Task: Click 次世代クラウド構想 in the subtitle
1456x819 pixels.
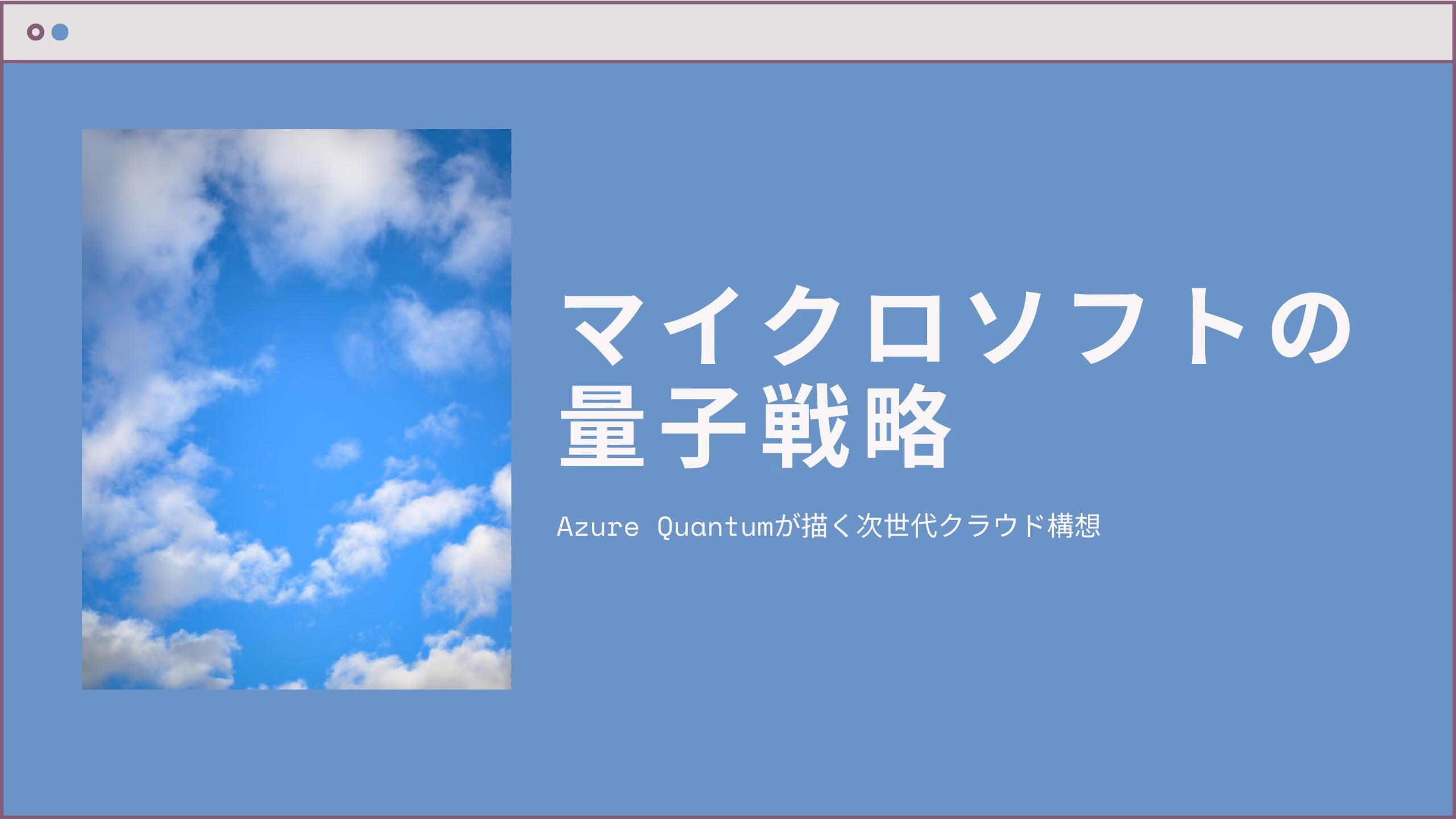Action: click(978, 527)
